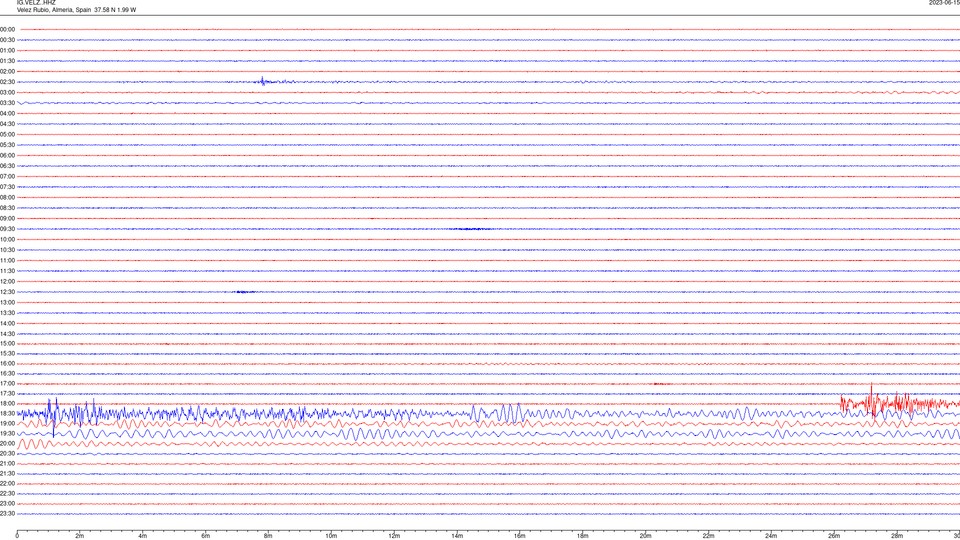Viewport: 960px width, 540px height.
Task: Select the 03:30 row label
Action: (x=7, y=103)
